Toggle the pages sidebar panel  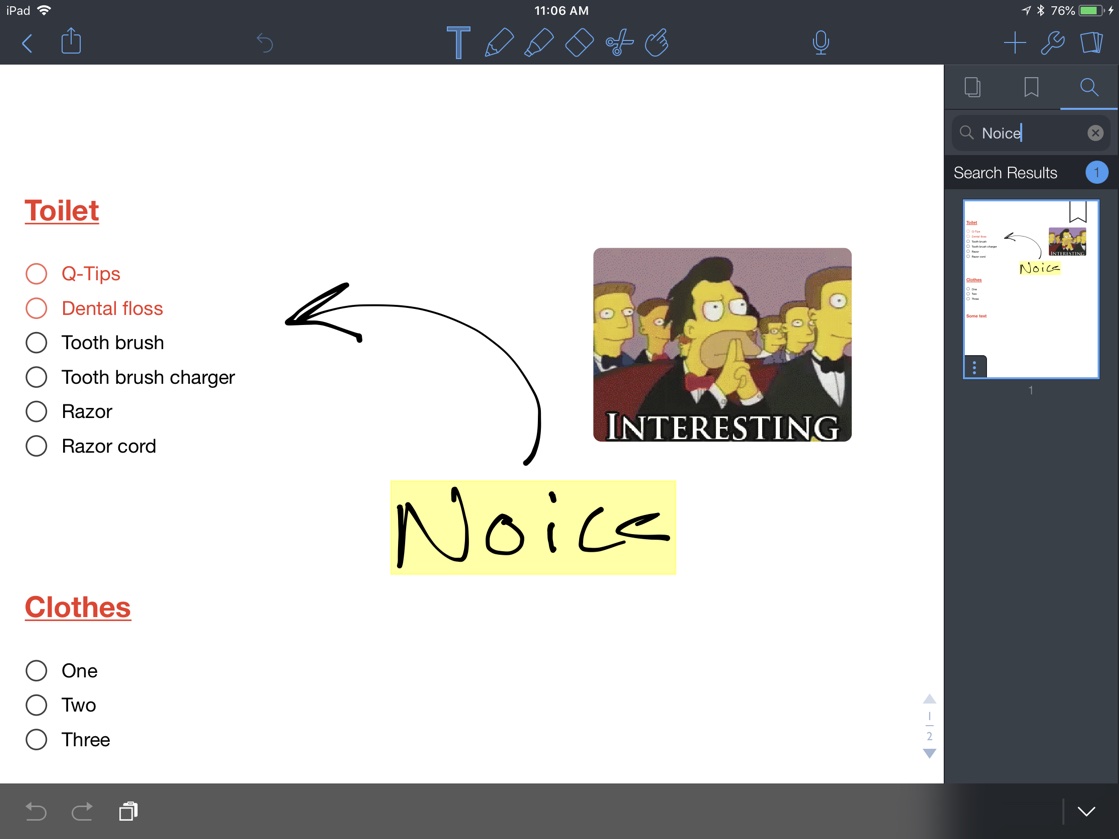coord(1091,43)
